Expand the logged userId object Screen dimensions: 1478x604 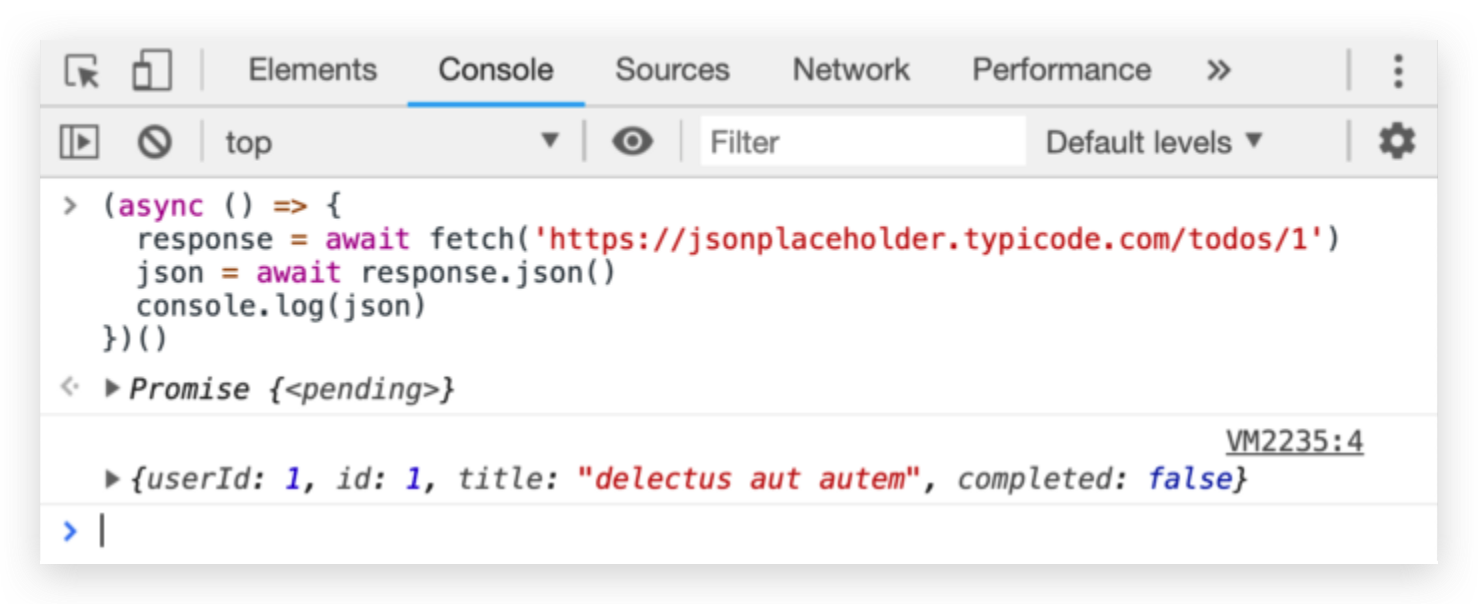click(x=113, y=479)
